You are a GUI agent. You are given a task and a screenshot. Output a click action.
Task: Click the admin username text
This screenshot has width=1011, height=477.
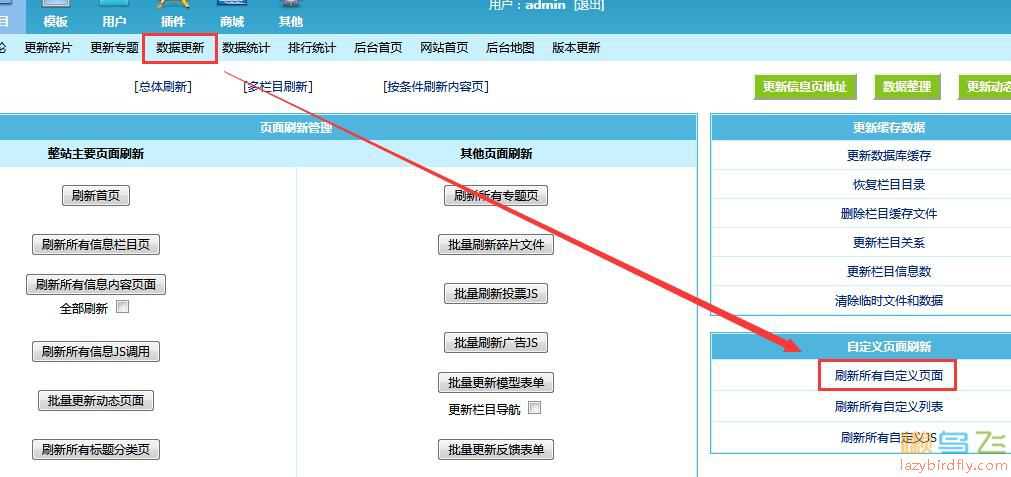(545, 5)
